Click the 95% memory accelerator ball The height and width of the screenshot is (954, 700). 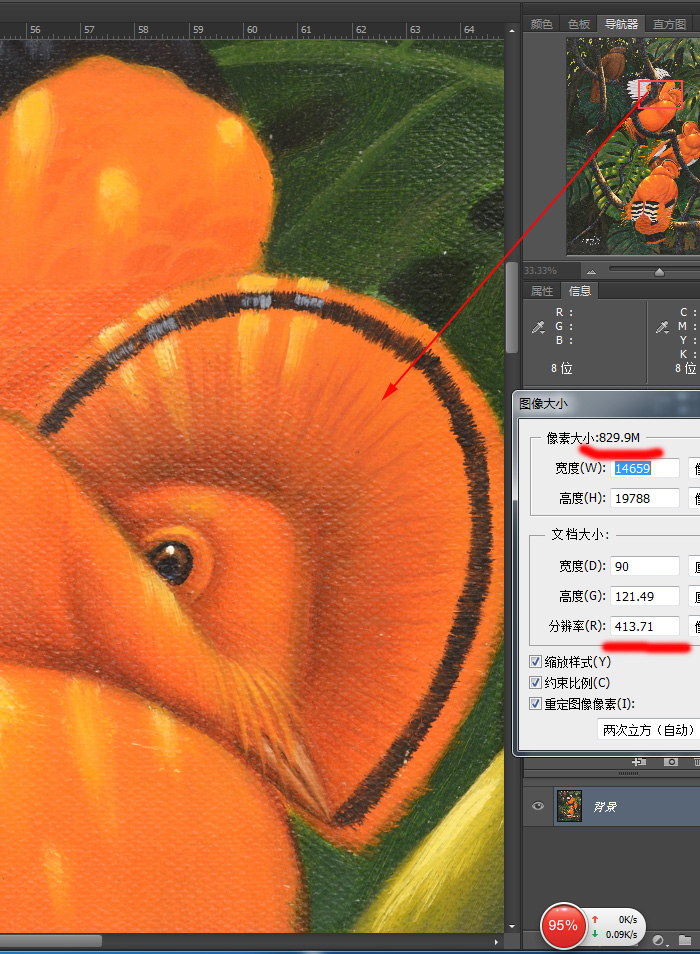[563, 925]
